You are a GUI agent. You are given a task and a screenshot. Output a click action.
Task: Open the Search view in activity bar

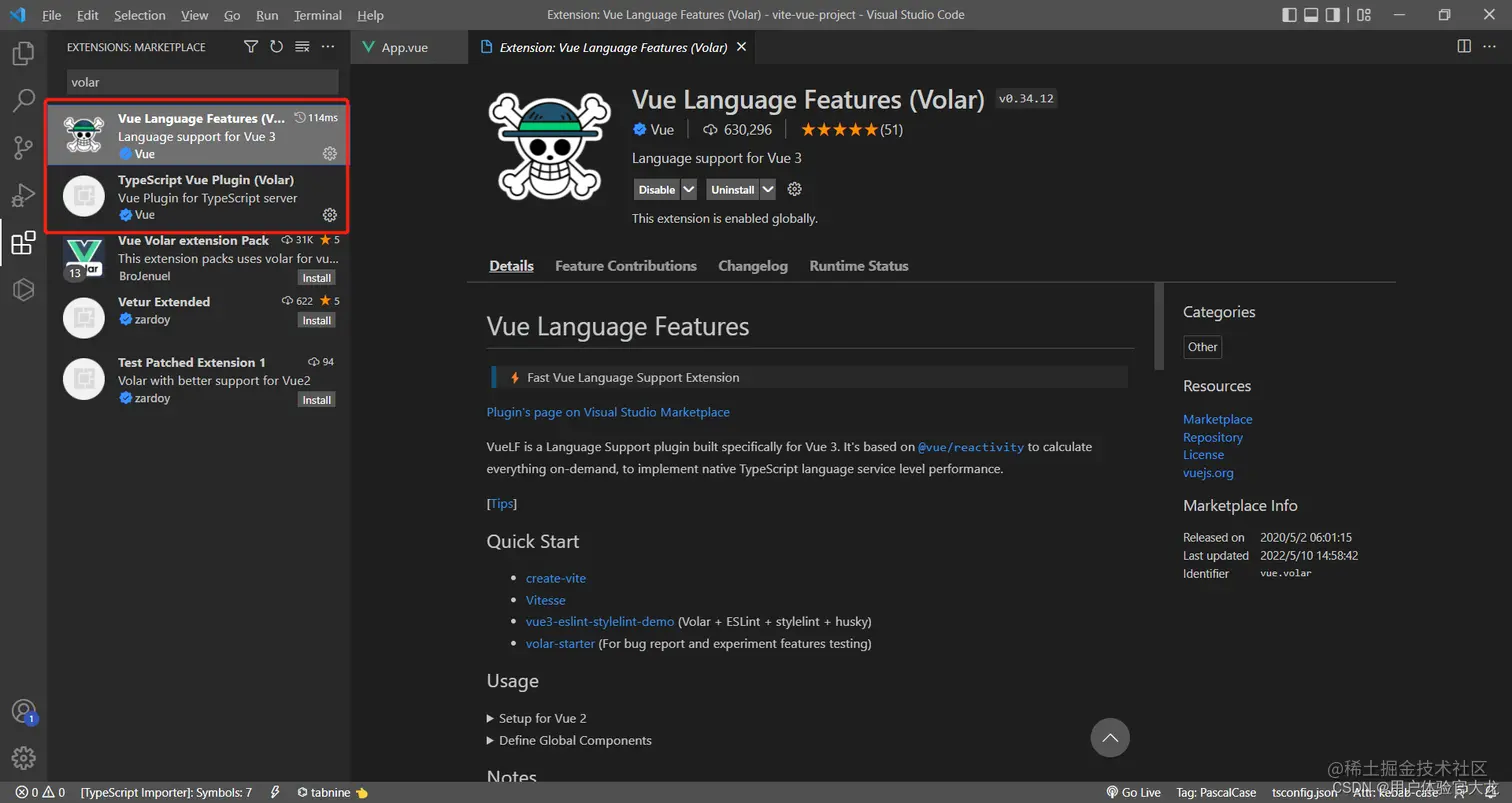[x=23, y=101]
